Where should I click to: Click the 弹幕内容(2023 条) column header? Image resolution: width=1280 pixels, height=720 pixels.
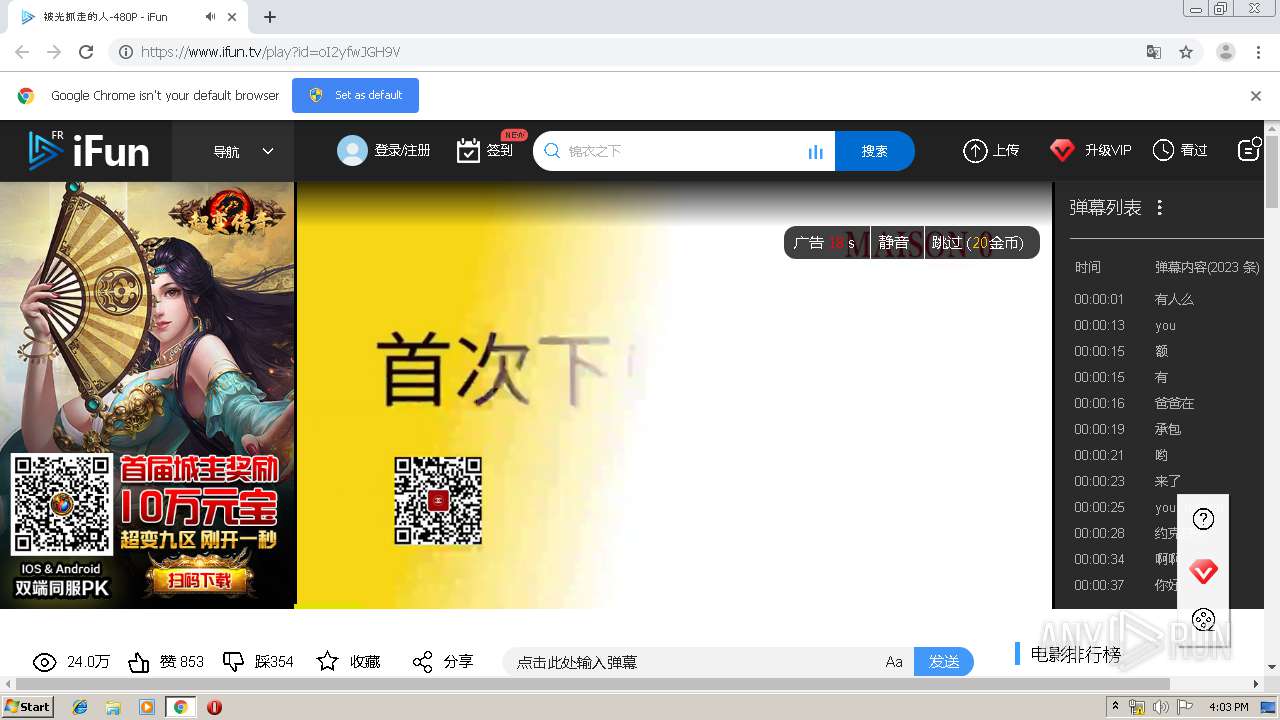click(1207, 267)
